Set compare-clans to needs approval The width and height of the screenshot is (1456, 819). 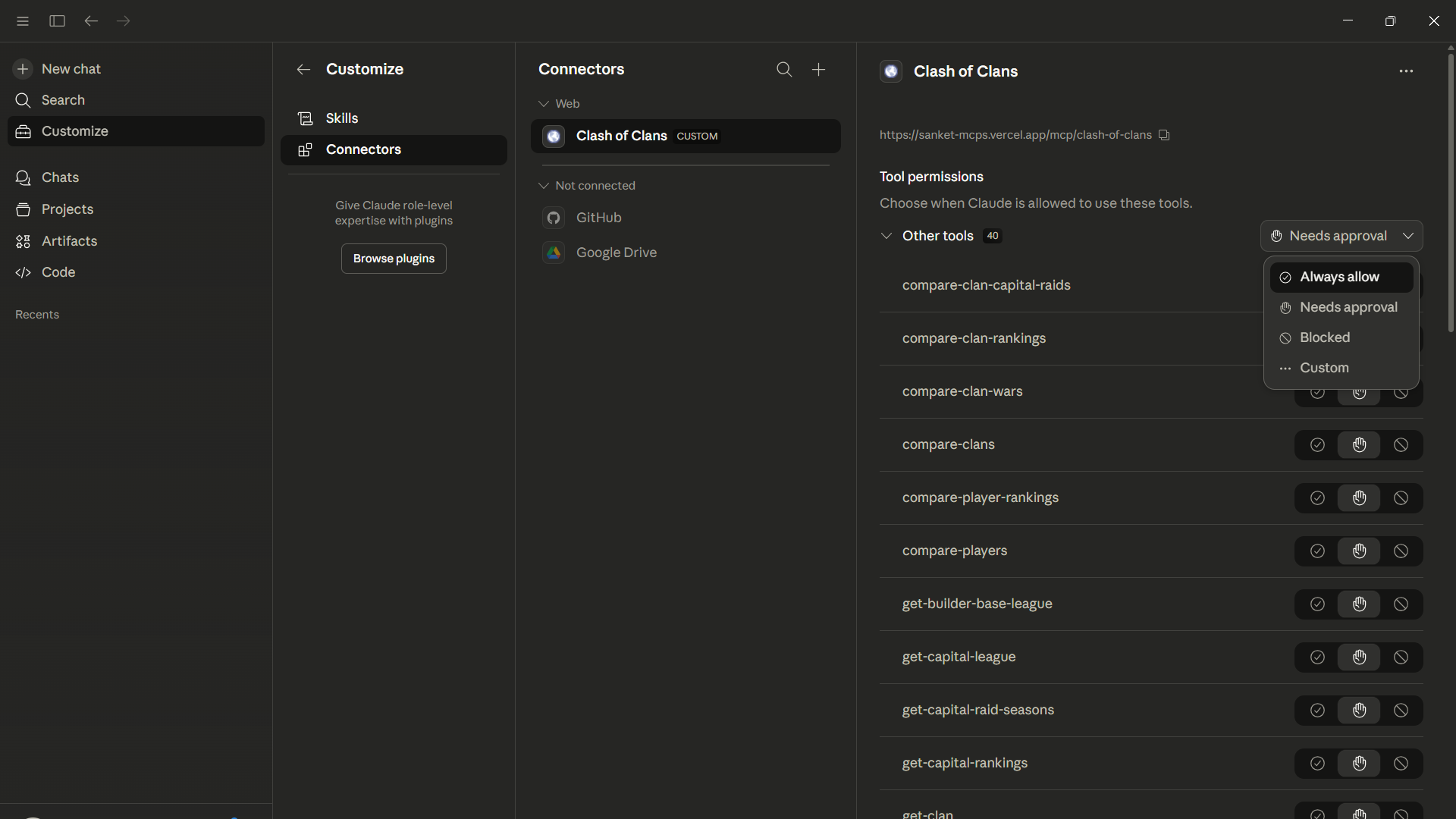(1359, 445)
